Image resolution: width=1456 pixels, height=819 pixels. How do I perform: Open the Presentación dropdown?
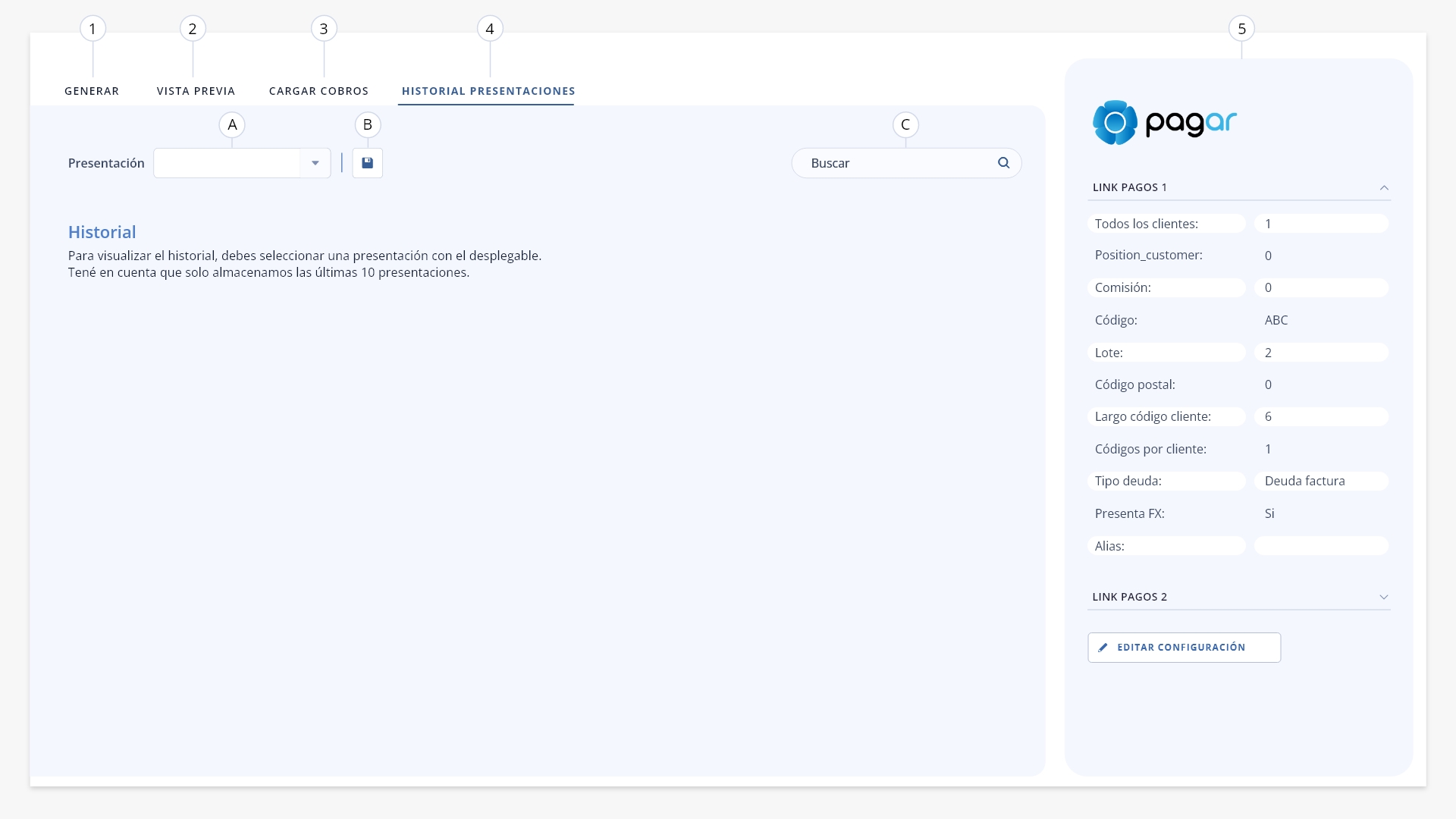242,163
